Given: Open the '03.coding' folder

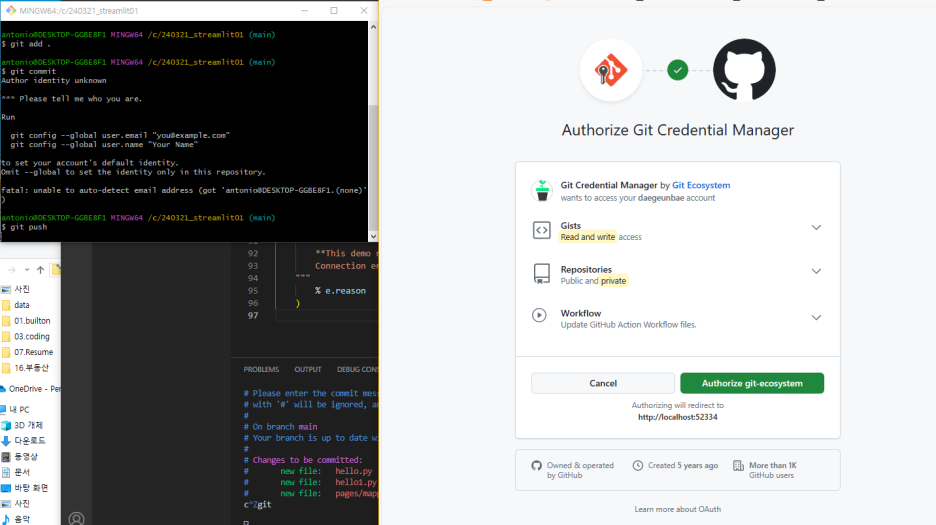Looking at the screenshot, I should (32, 336).
